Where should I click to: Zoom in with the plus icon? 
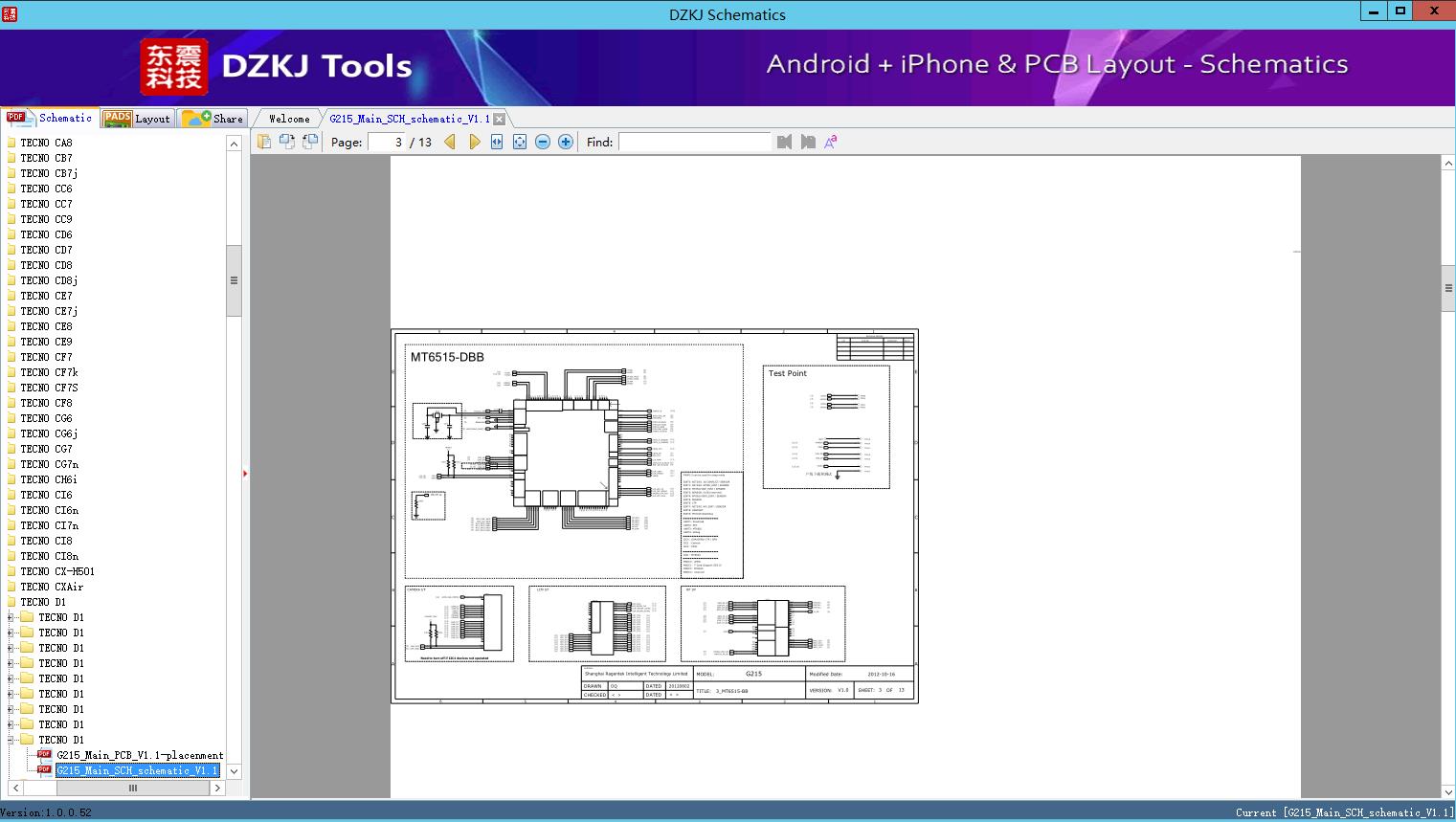(566, 142)
